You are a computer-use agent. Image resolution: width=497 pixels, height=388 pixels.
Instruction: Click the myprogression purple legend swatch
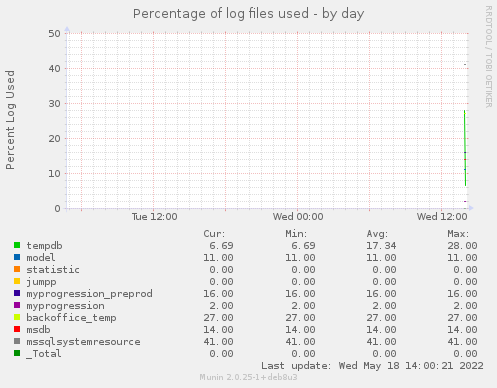click(x=17, y=305)
